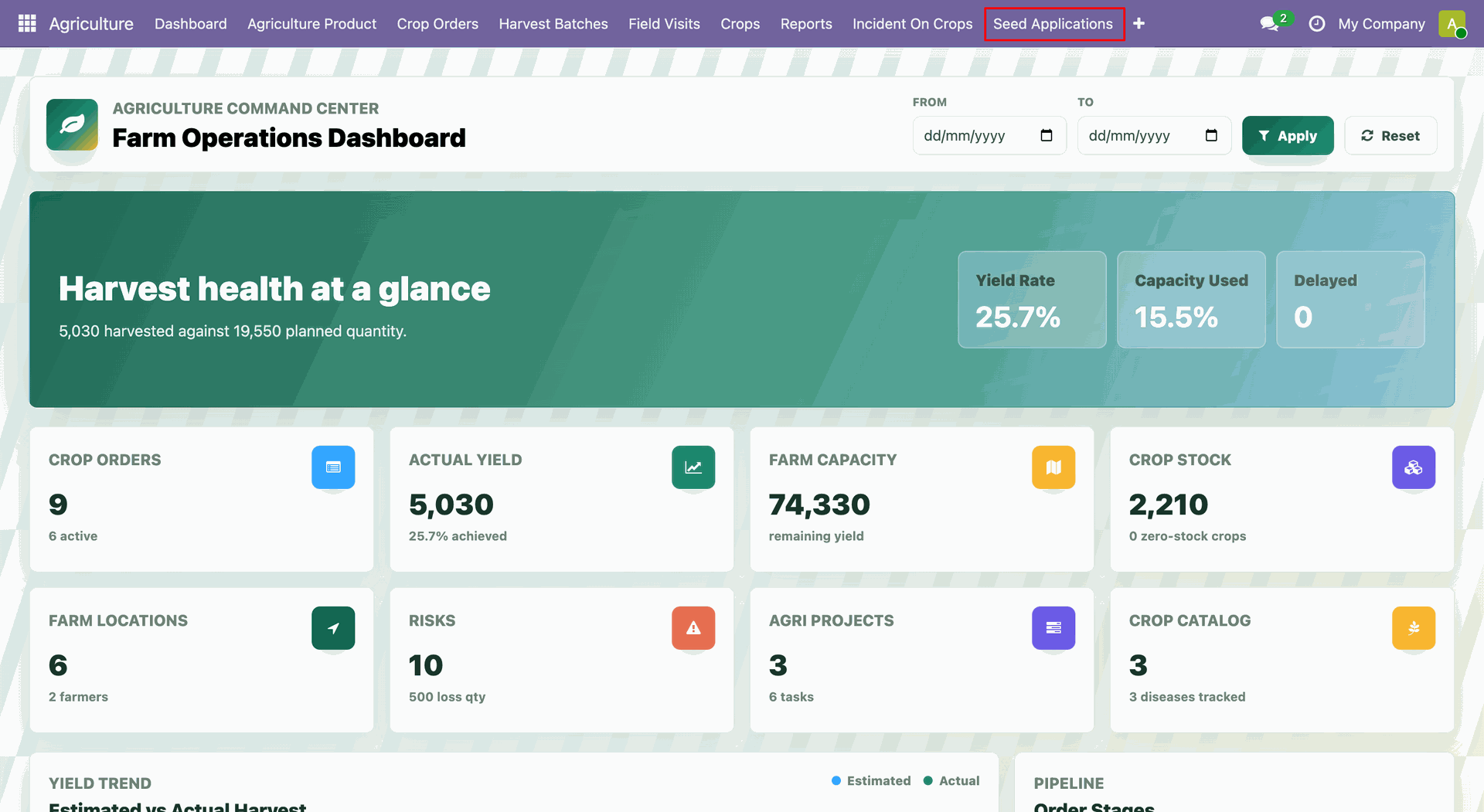
Task: Open the Field Visits menu
Action: (664, 24)
